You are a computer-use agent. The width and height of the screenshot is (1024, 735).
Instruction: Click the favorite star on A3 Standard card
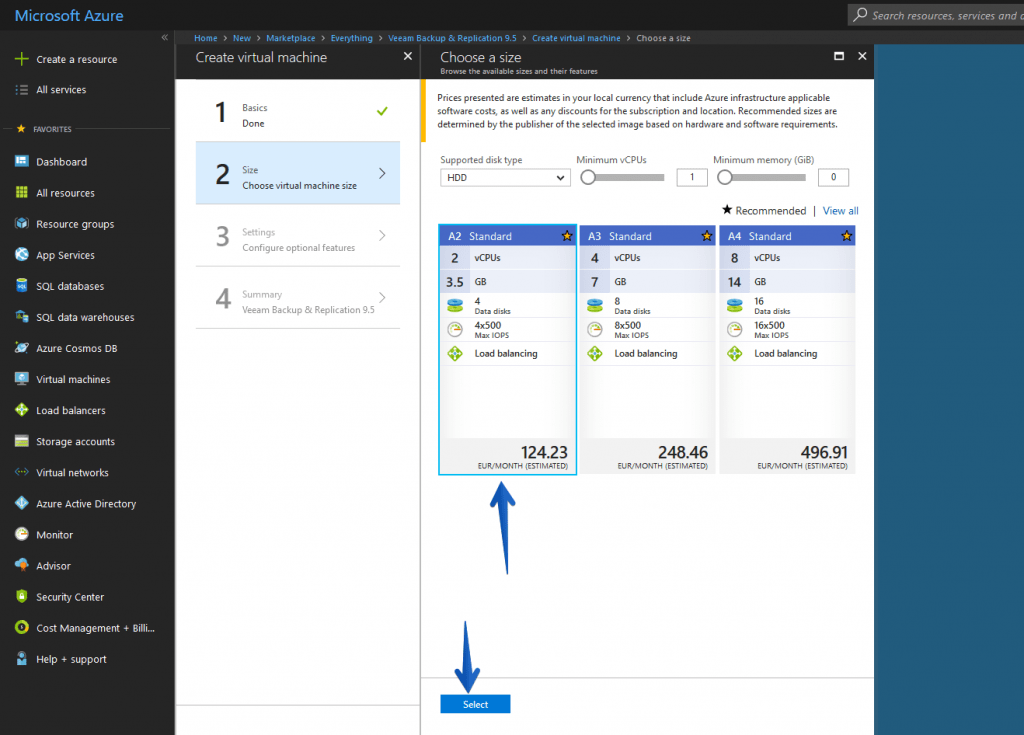(x=707, y=236)
